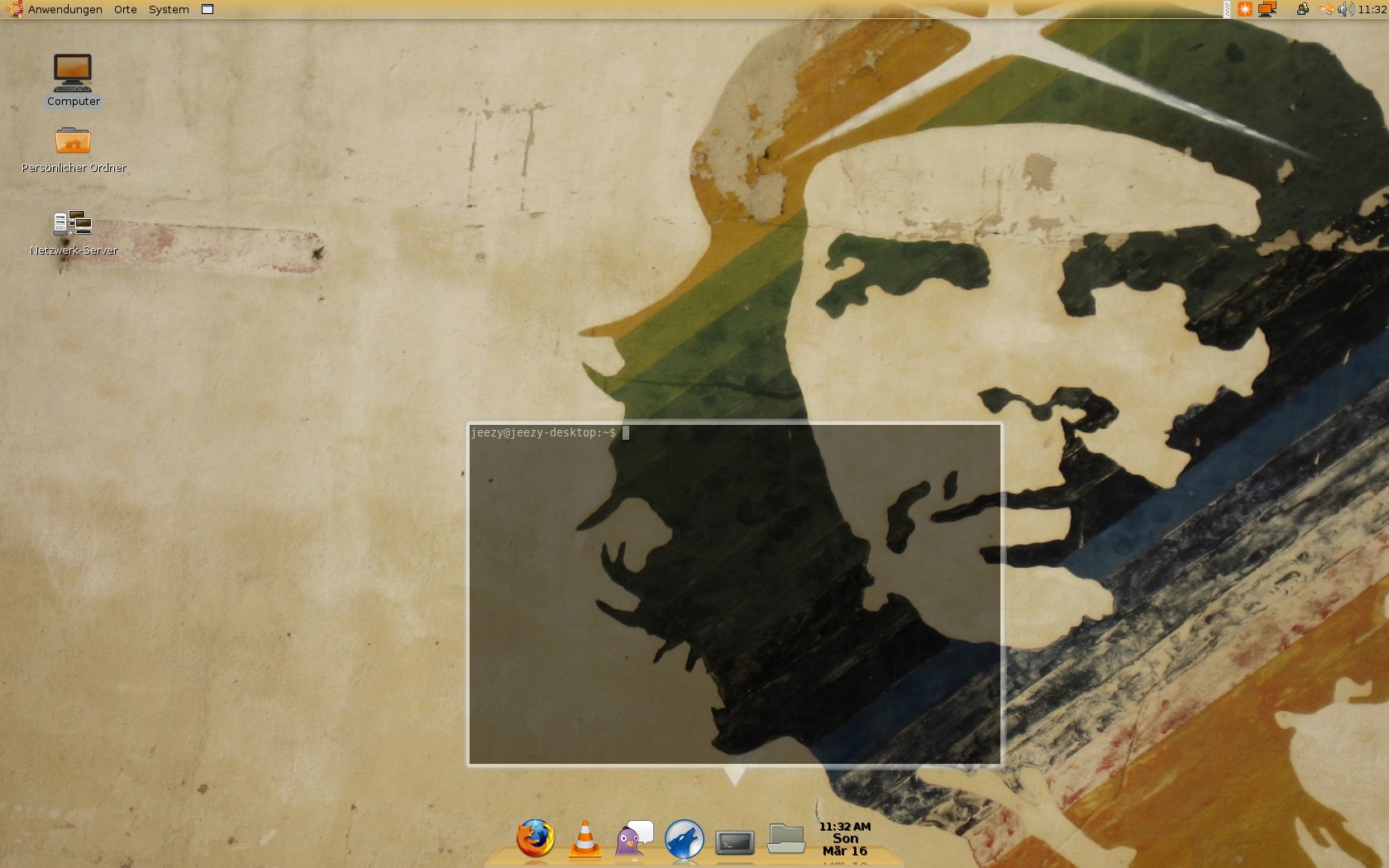The width and height of the screenshot is (1389, 868).
Task: Click the terminal icon in the dock
Action: point(734,842)
